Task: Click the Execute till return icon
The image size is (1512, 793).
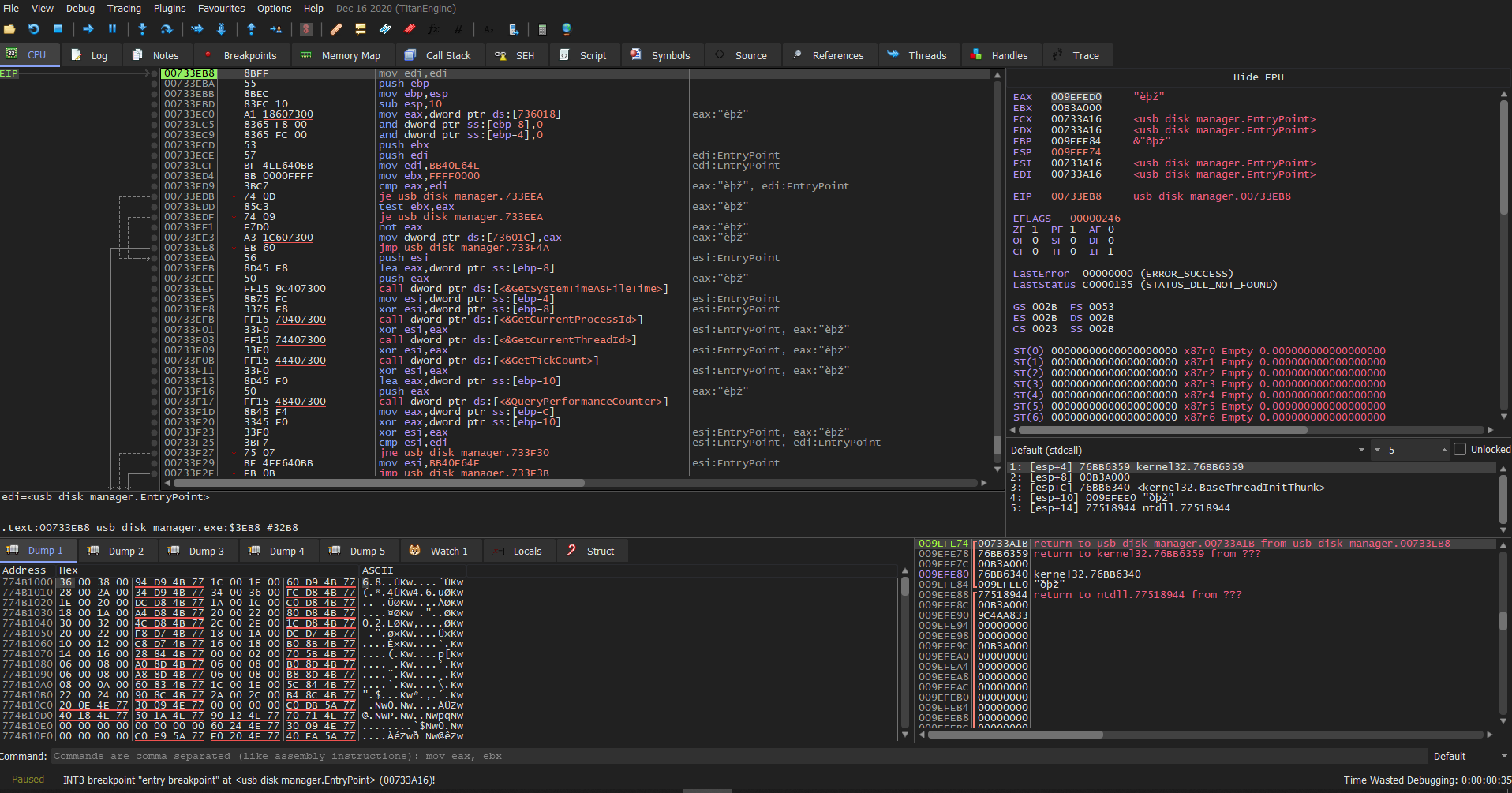Action: [x=251, y=29]
